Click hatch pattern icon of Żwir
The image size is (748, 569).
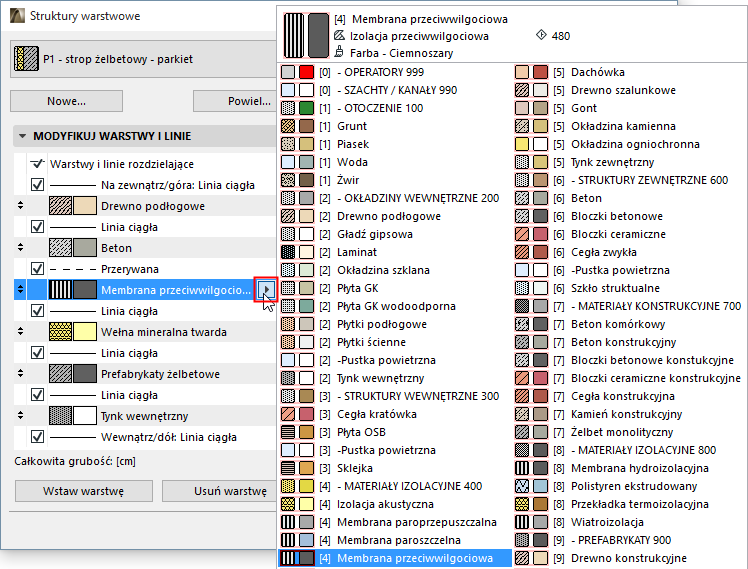click(288, 180)
